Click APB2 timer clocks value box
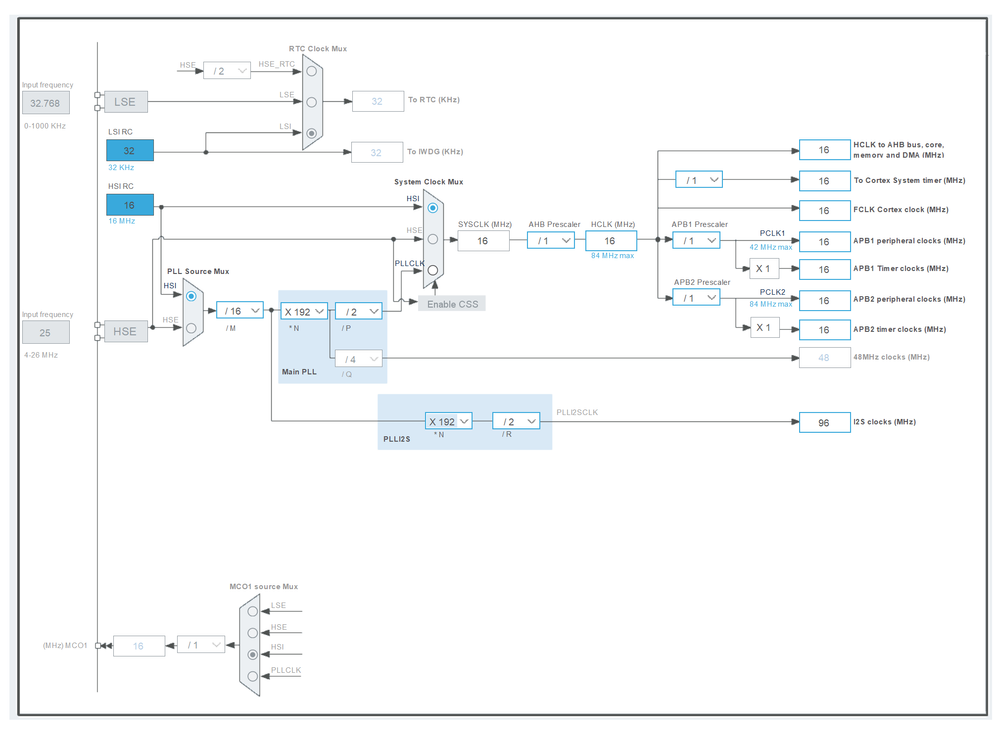Screen dimensions: 999x732 pos(824,329)
